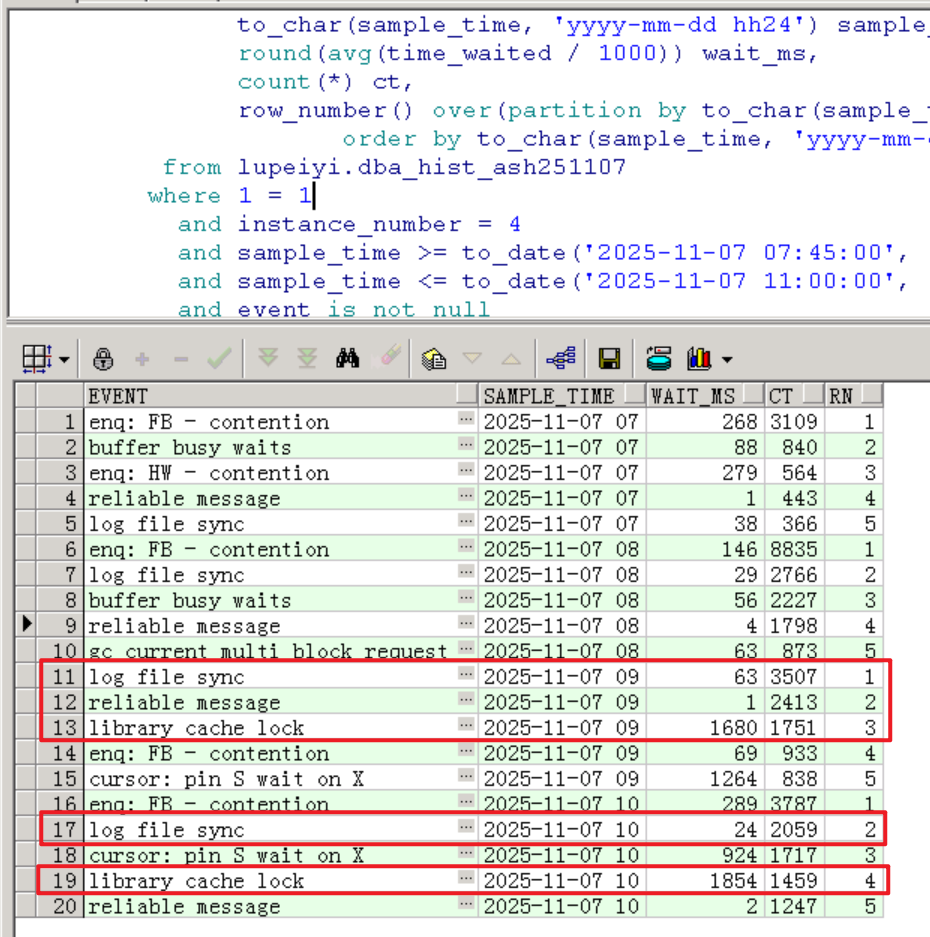930x937 pixels.
Task: Select row header number 9
Action: (x=60, y=625)
